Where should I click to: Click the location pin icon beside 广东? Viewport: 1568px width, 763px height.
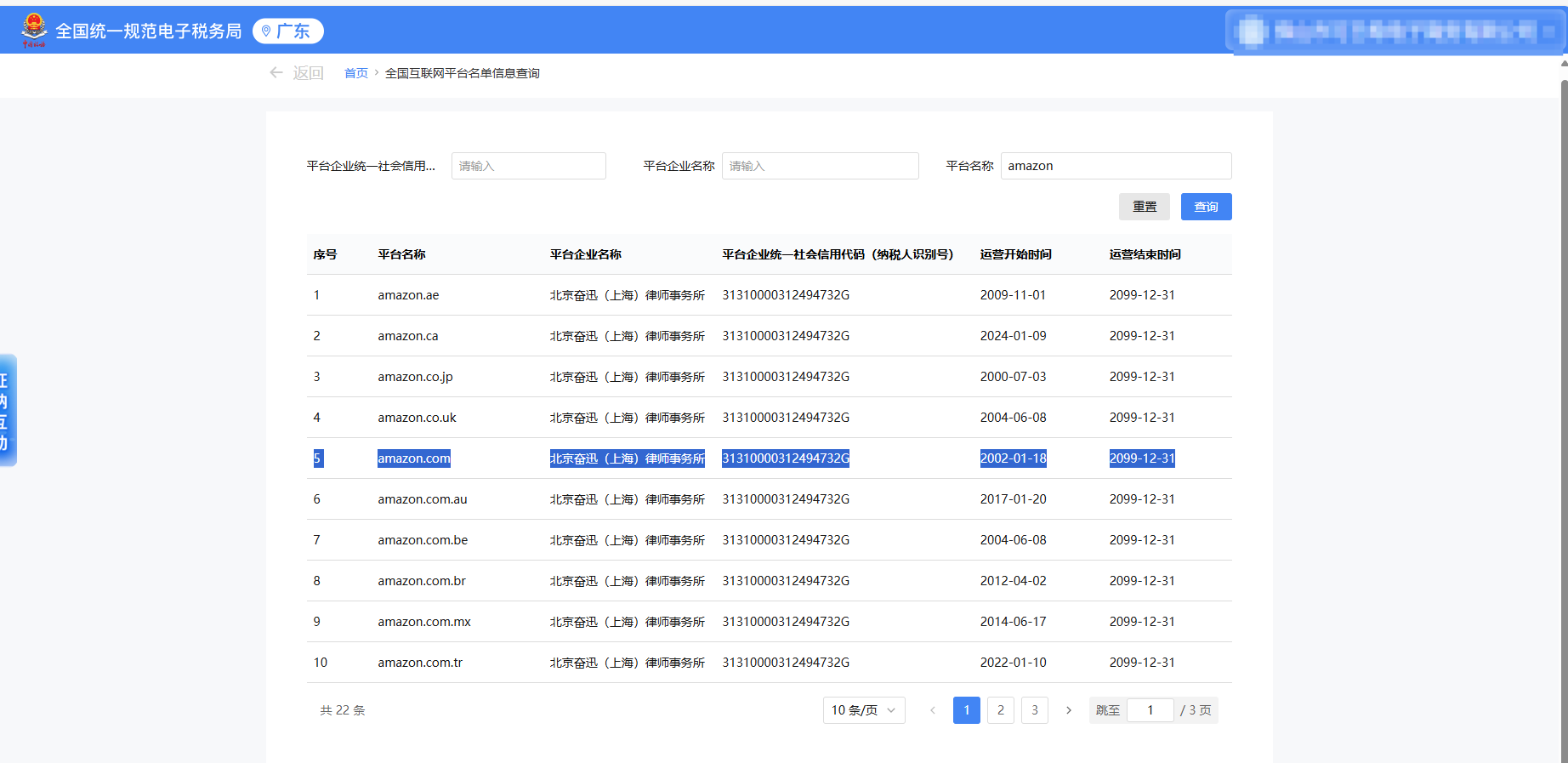pos(266,31)
